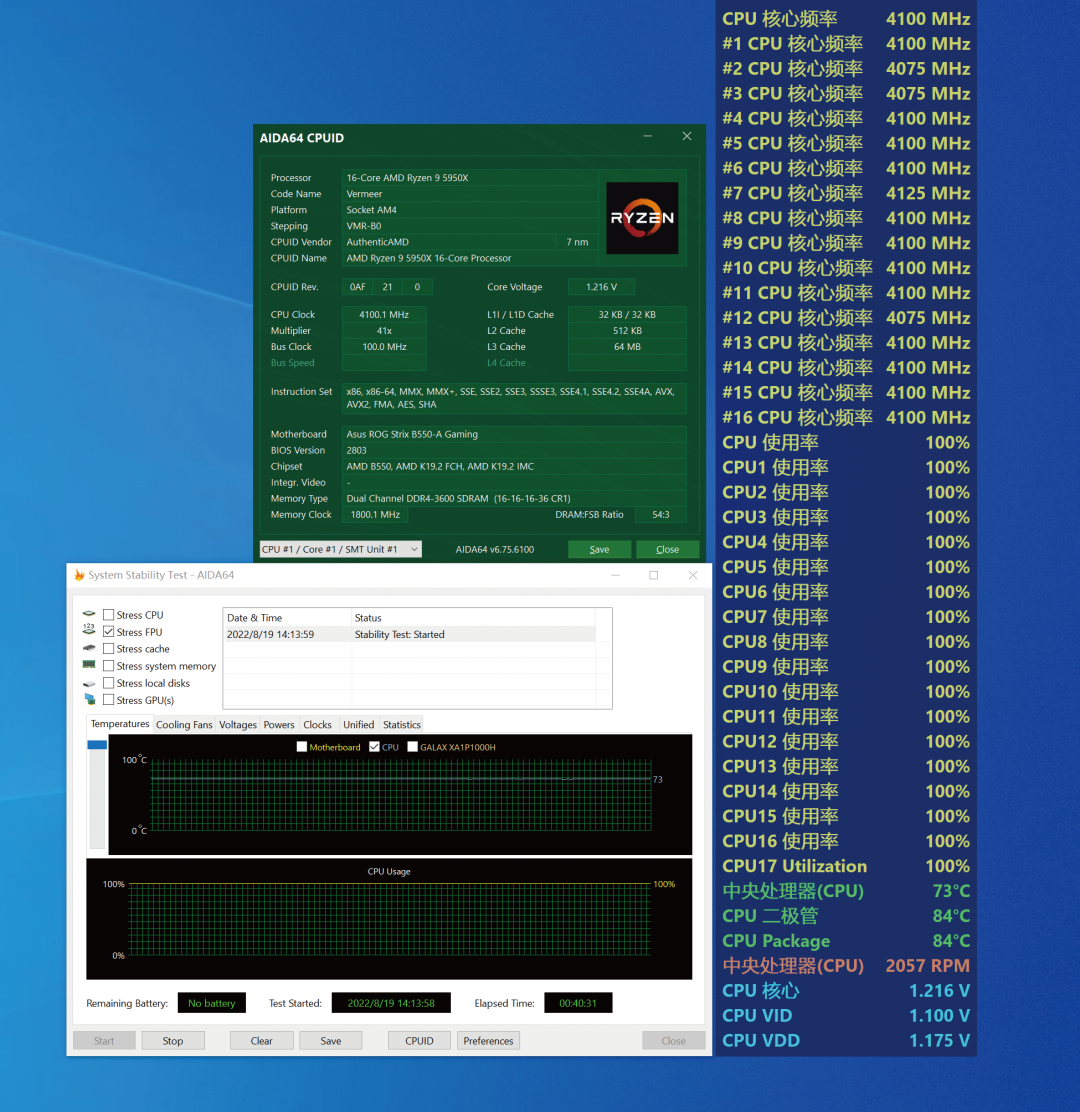Screen dimensions: 1080x1112
Task: Click the 123 icon beside Stress FPU
Action: (x=89, y=630)
